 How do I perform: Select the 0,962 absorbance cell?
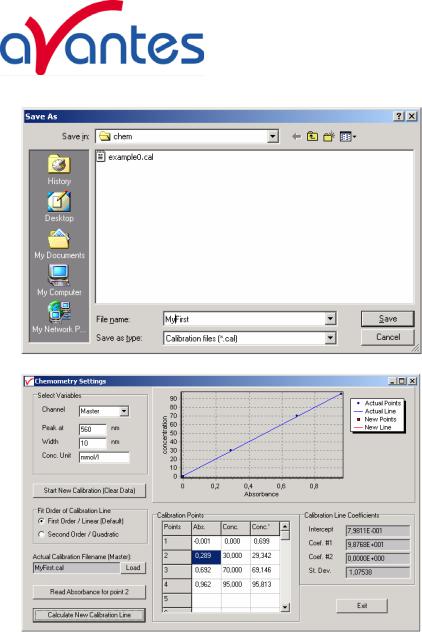click(206, 585)
